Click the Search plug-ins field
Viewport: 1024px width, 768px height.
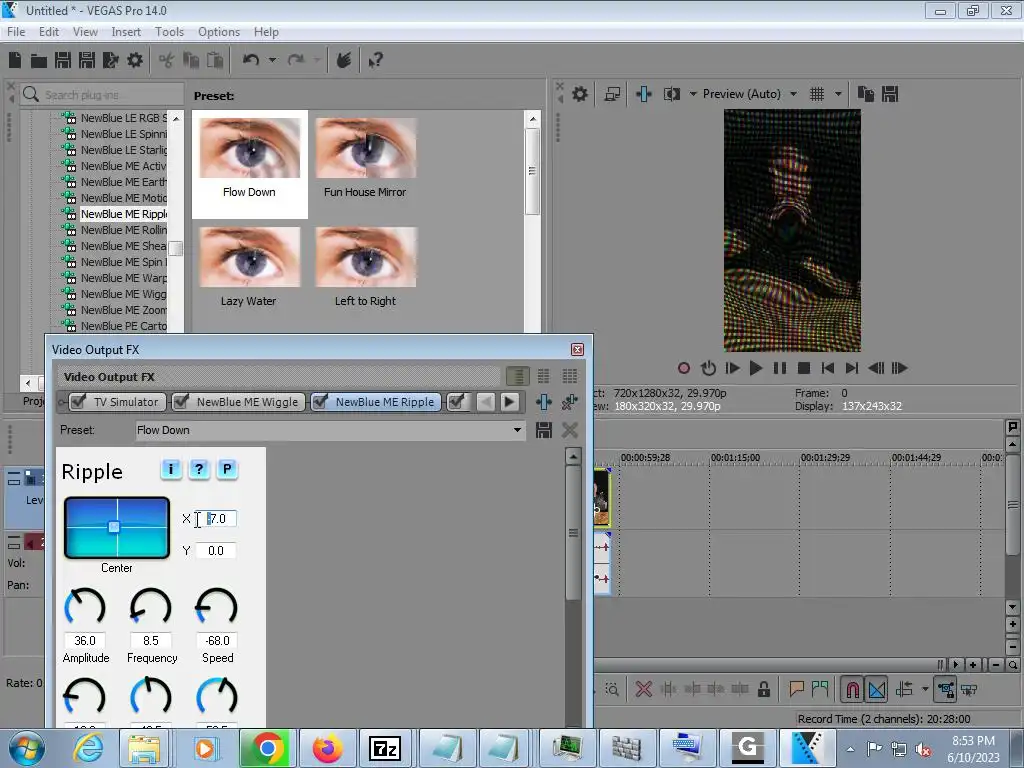click(102, 95)
